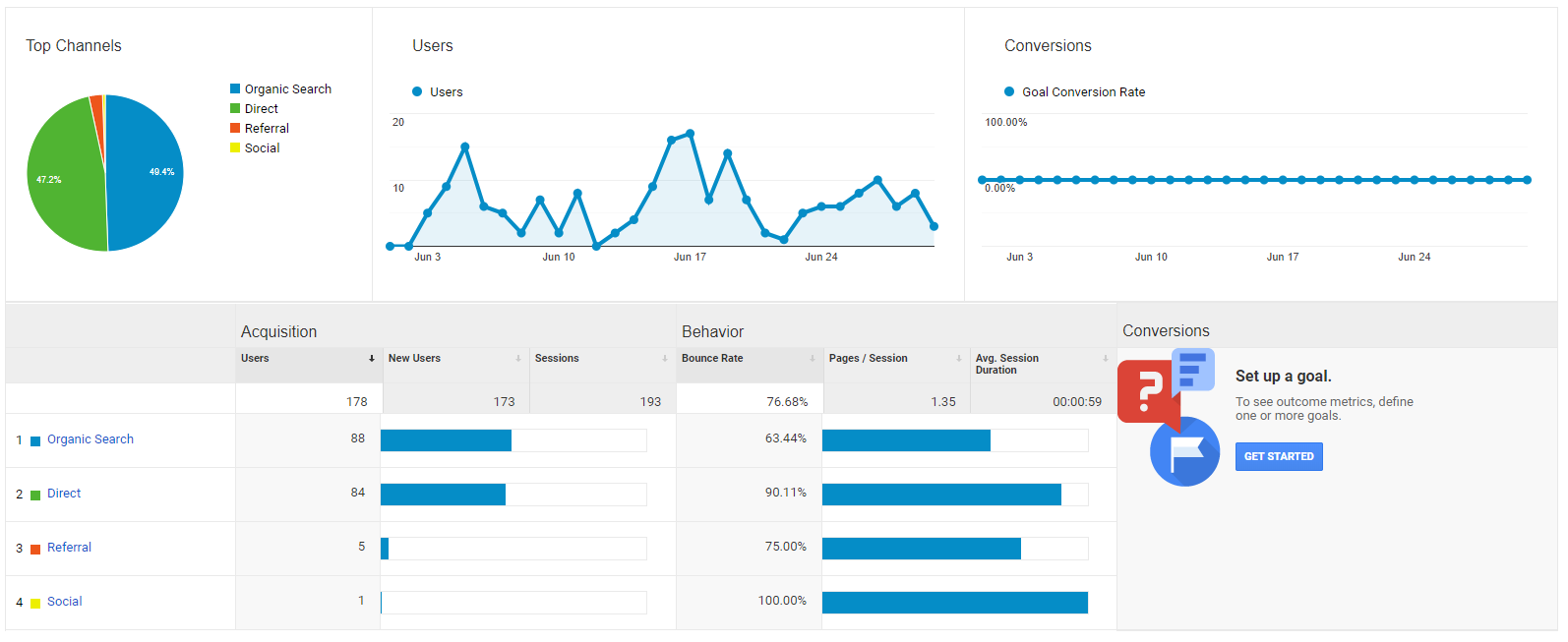The image size is (1568, 642).
Task: Click total new users value 173
Action: 505,402
